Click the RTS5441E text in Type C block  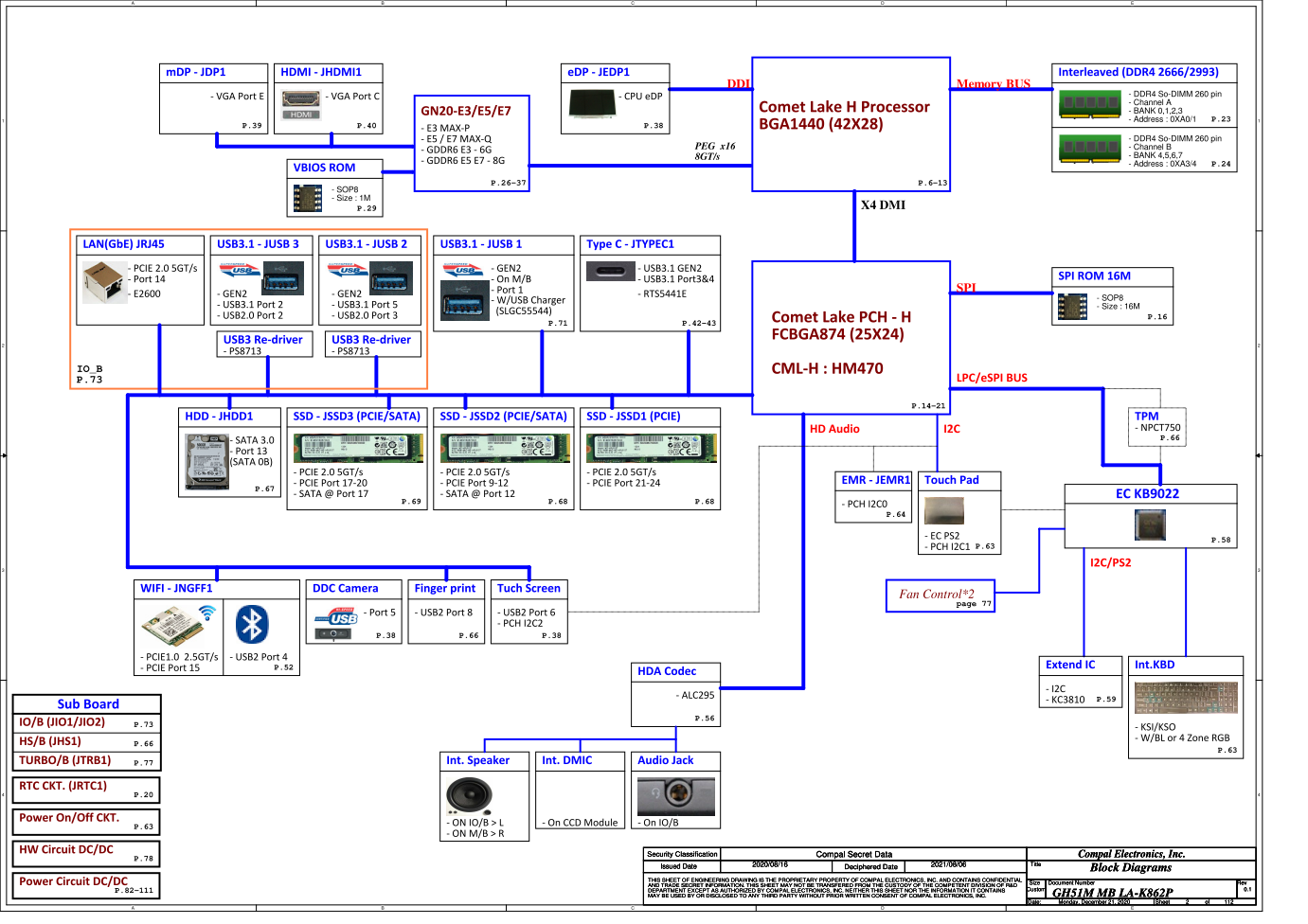pyautogui.click(x=665, y=293)
